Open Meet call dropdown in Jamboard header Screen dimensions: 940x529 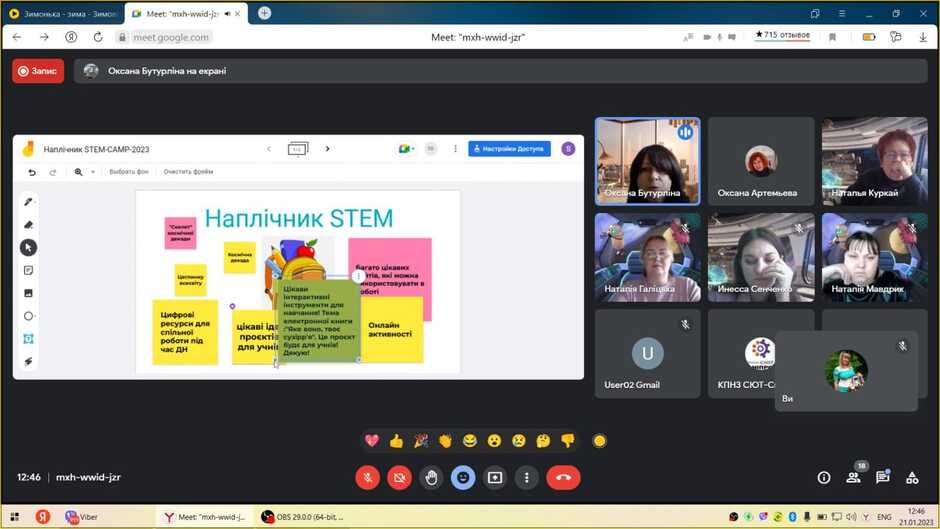[x=406, y=149]
